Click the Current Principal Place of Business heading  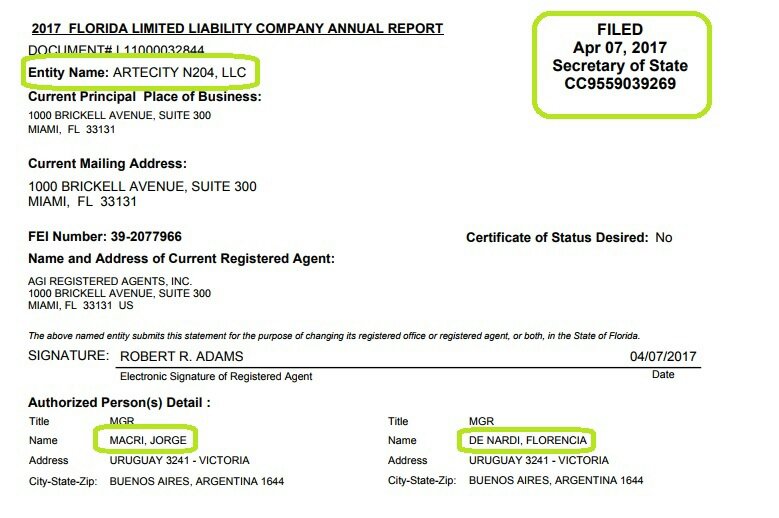[145, 97]
